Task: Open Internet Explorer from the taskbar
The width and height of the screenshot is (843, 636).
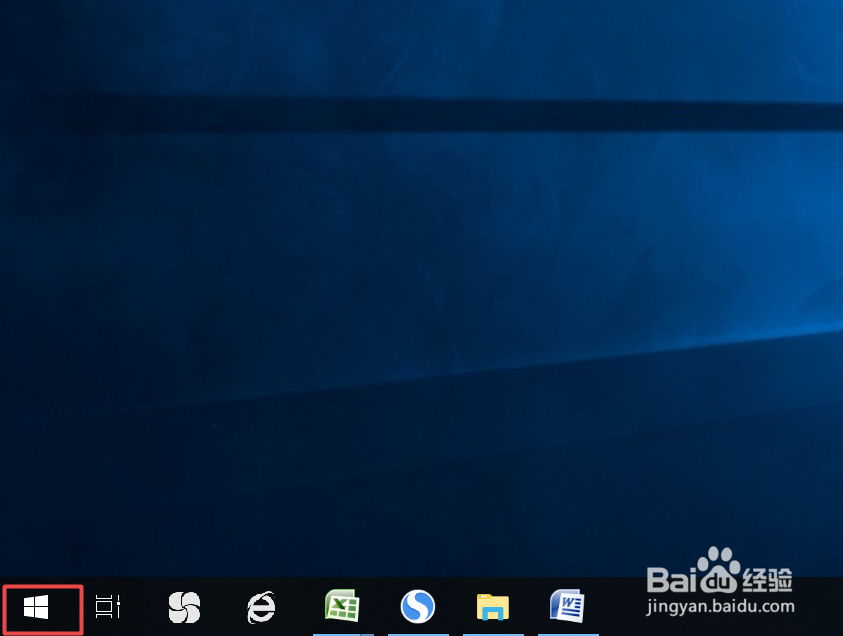Action: 261,608
